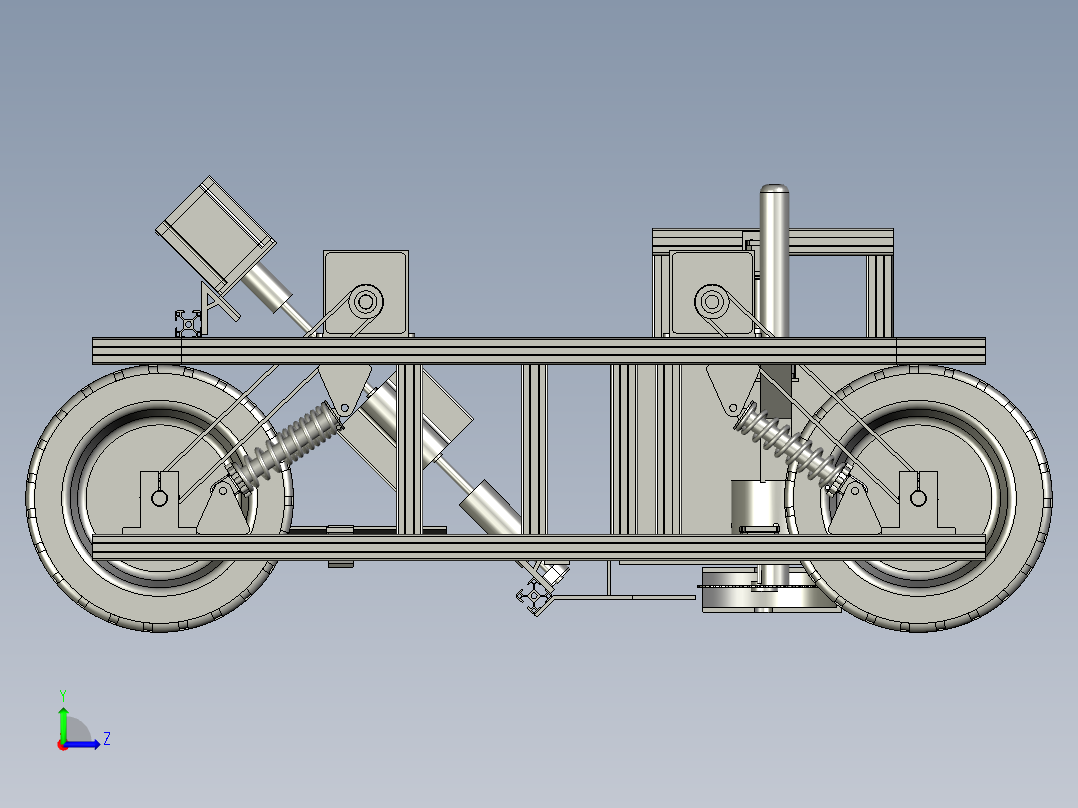Click the right belt pulley on motor box

[x=712, y=302]
